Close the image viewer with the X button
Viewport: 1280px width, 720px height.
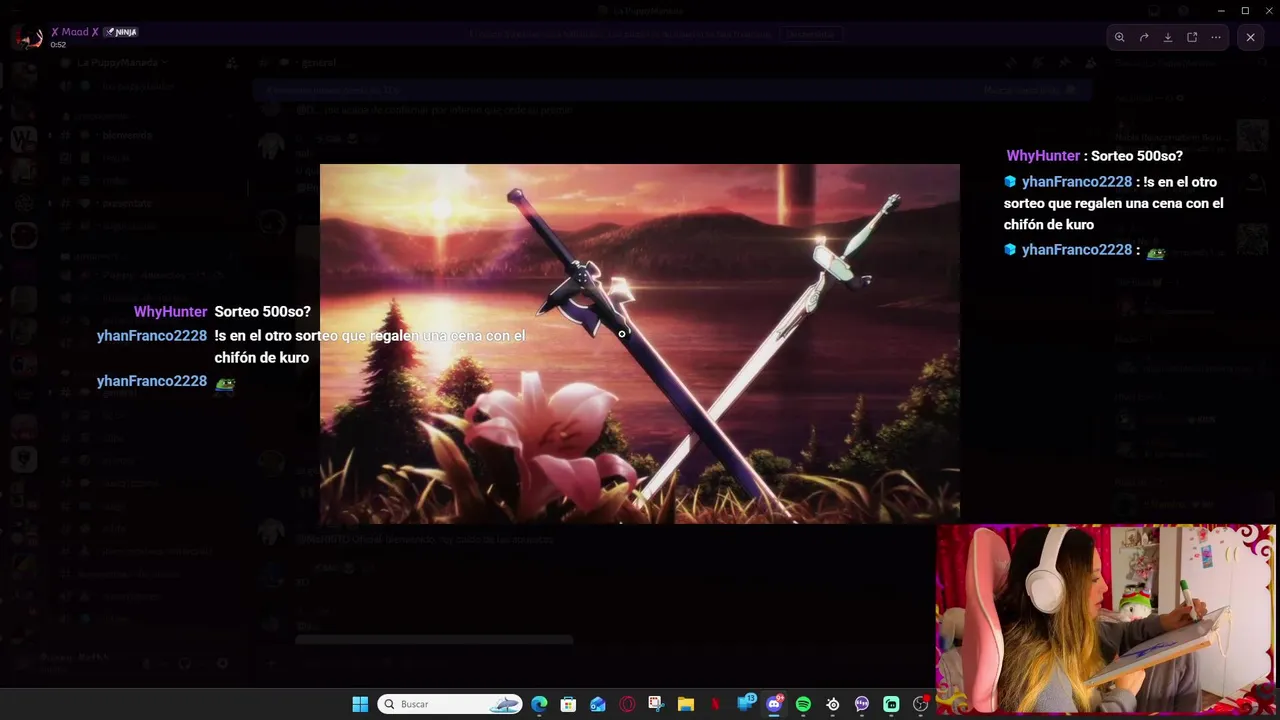[1250, 37]
